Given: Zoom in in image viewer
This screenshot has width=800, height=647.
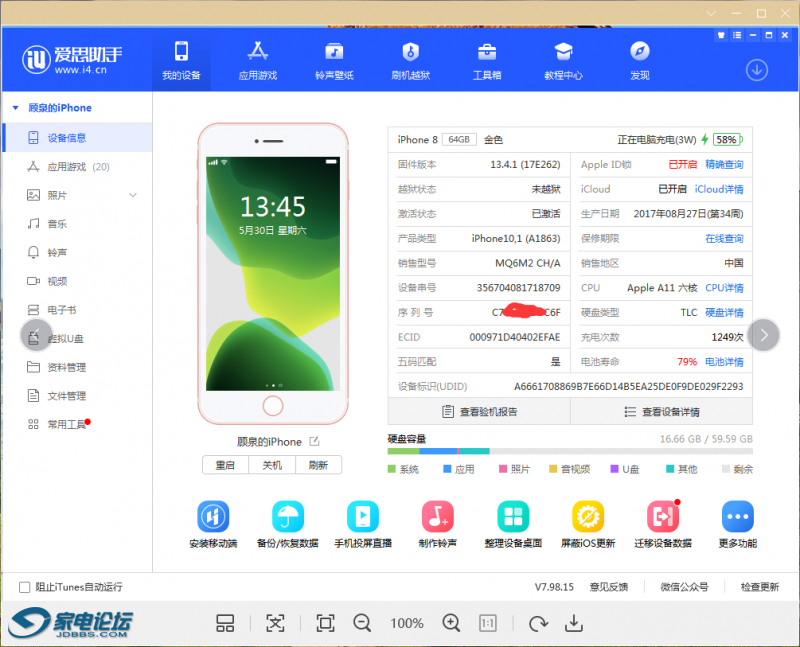Looking at the screenshot, I should click(452, 623).
